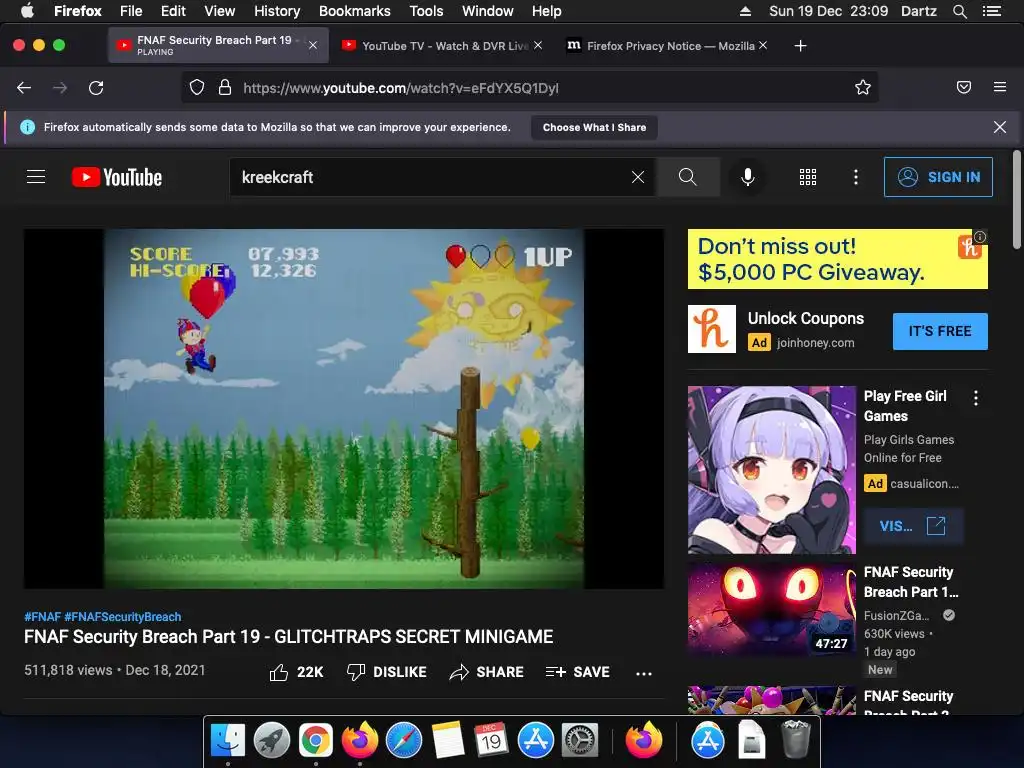Screen dimensions: 1024x768
Task: Save page to Pocket
Action: pyautogui.click(x=964, y=88)
